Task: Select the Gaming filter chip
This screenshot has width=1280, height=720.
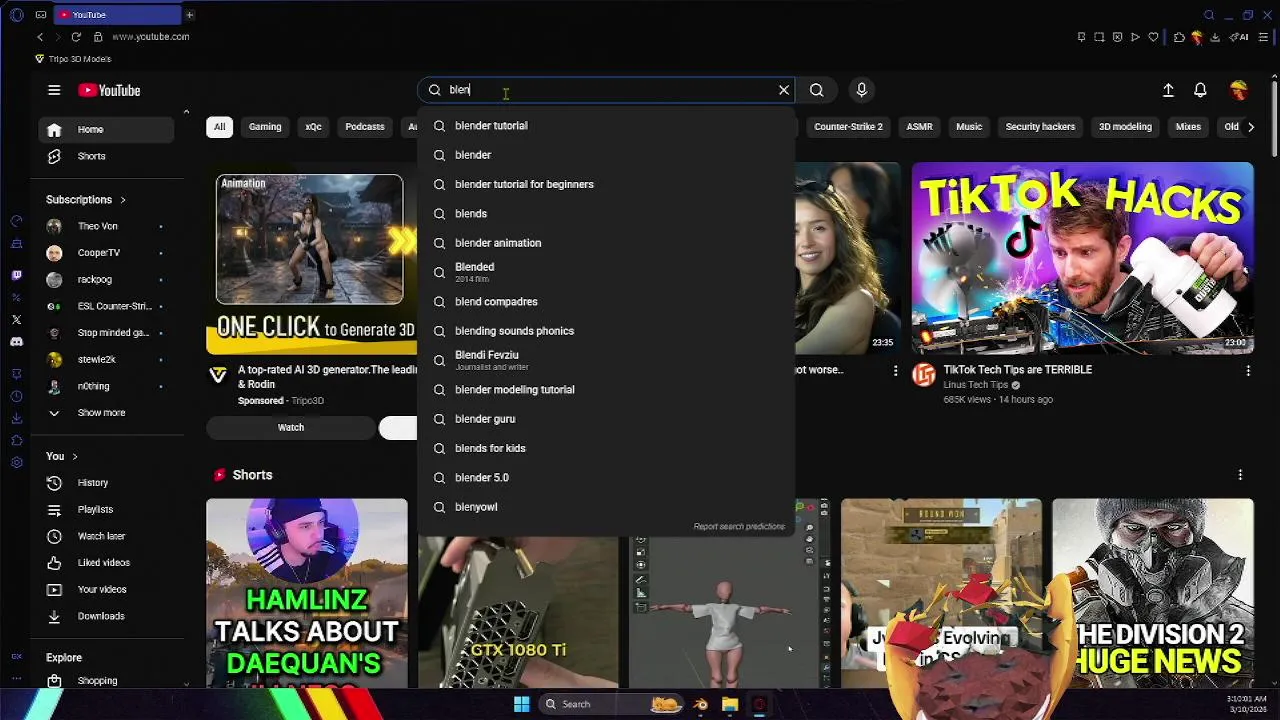Action: pyautogui.click(x=265, y=127)
